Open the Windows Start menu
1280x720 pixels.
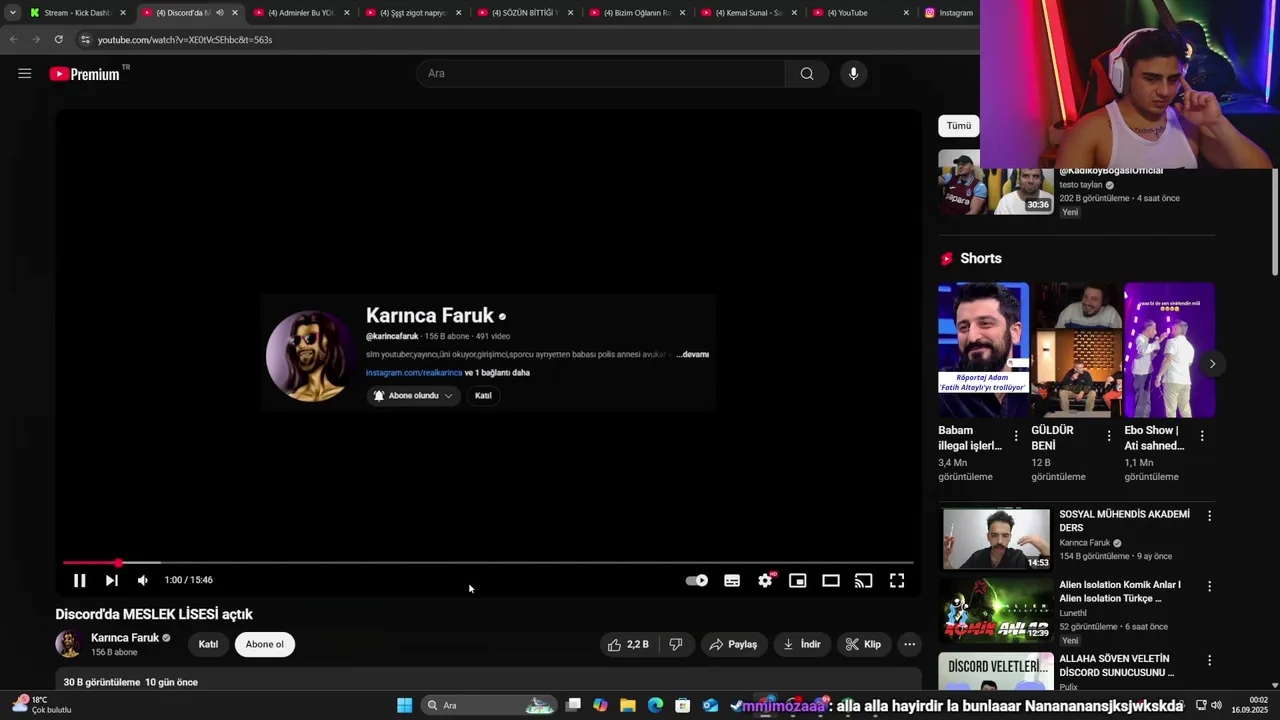(404, 705)
